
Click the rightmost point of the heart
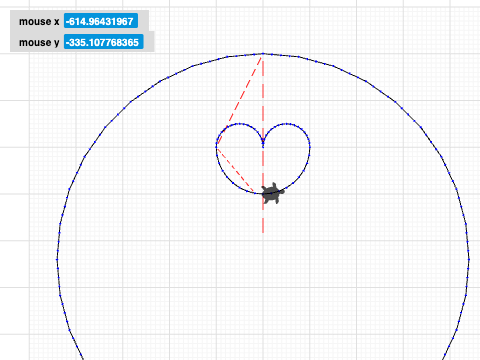(x=310, y=146)
